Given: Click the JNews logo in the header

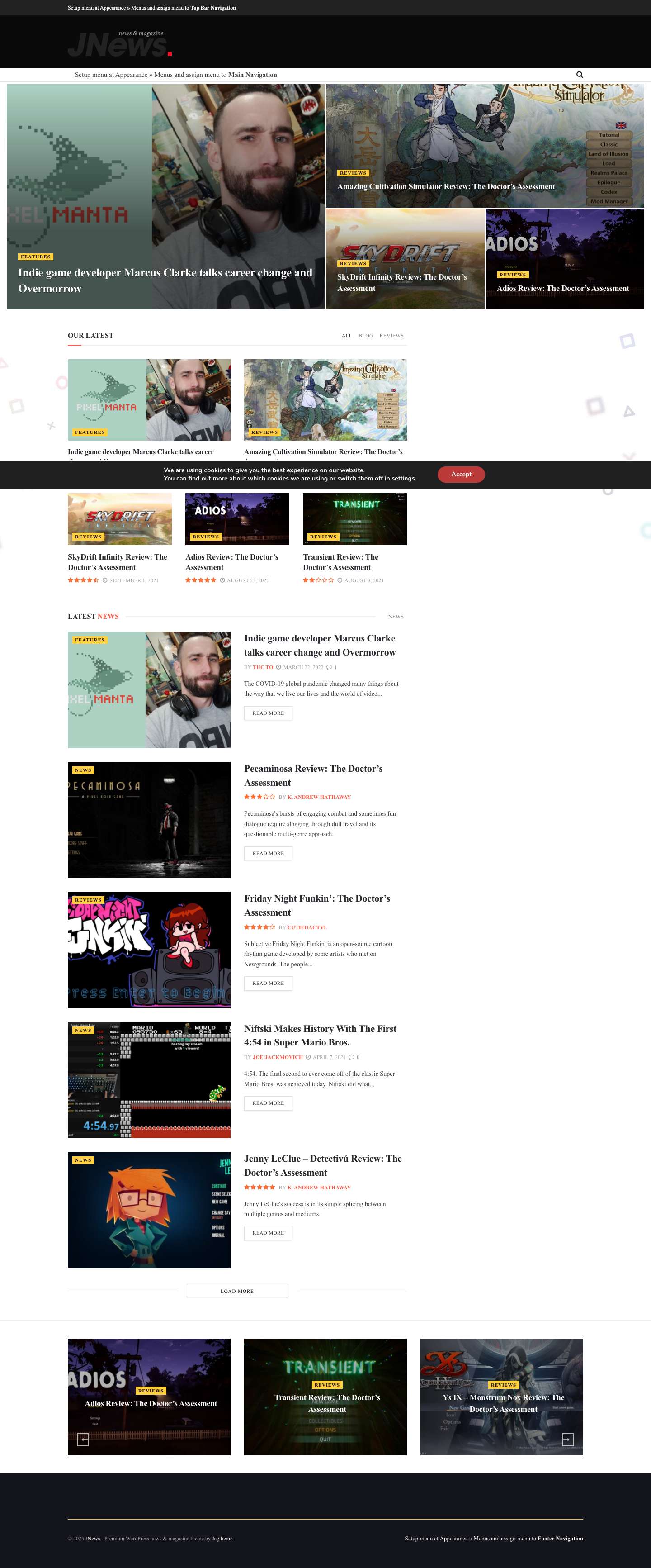Looking at the screenshot, I should click(x=120, y=44).
